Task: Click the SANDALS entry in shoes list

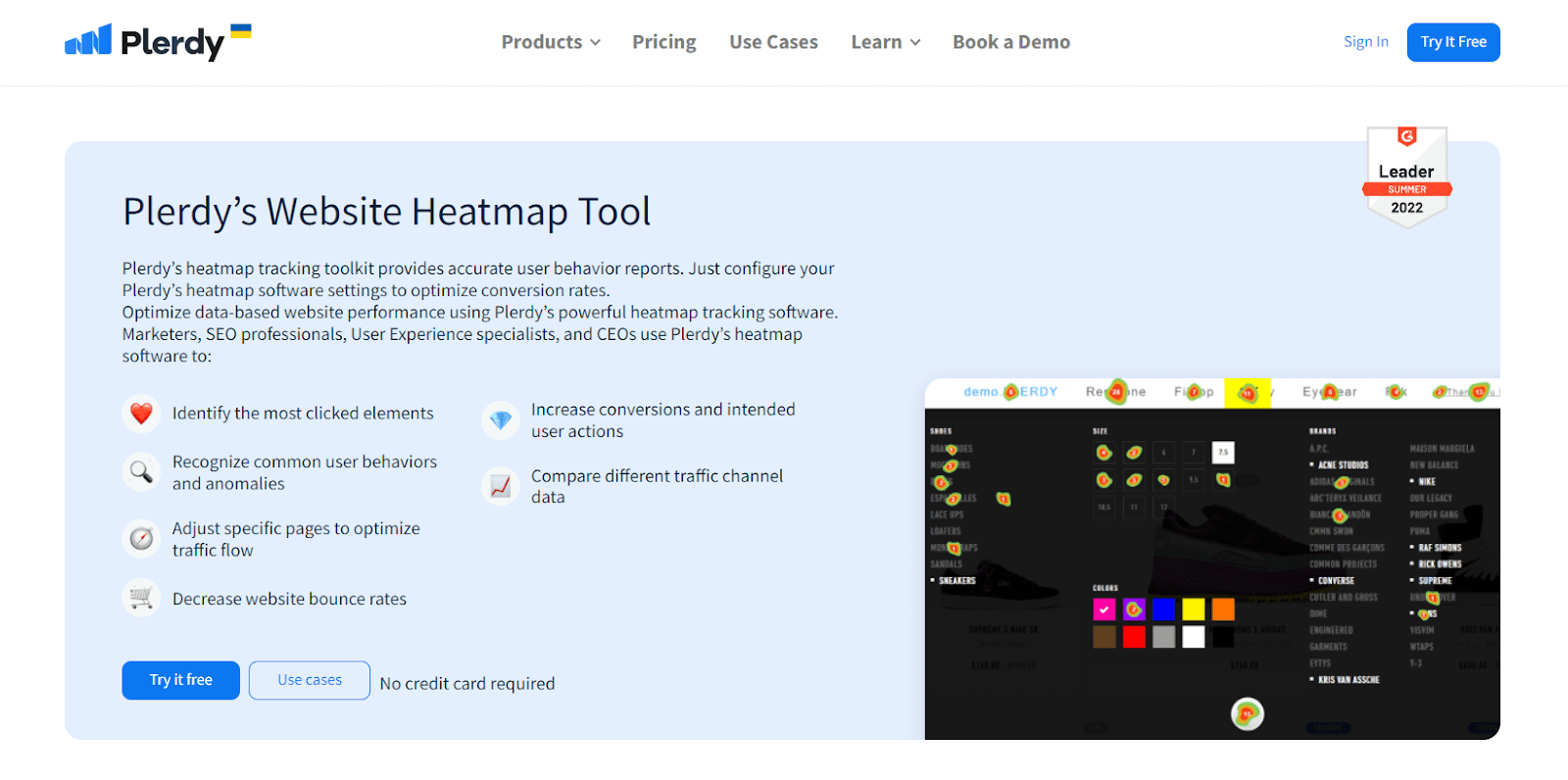Action: (x=946, y=564)
